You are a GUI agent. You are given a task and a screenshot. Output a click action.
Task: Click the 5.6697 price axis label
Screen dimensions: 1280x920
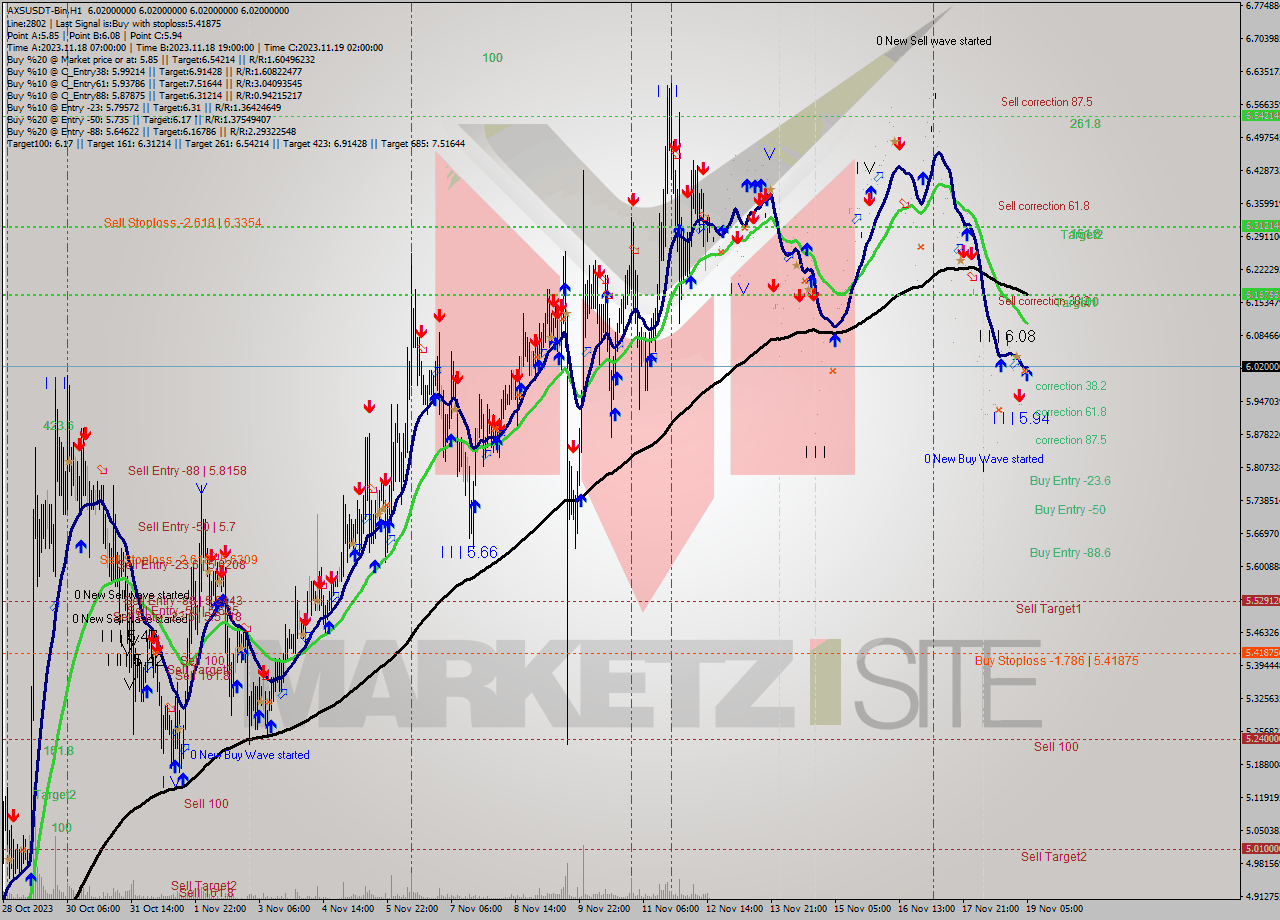(1262, 534)
